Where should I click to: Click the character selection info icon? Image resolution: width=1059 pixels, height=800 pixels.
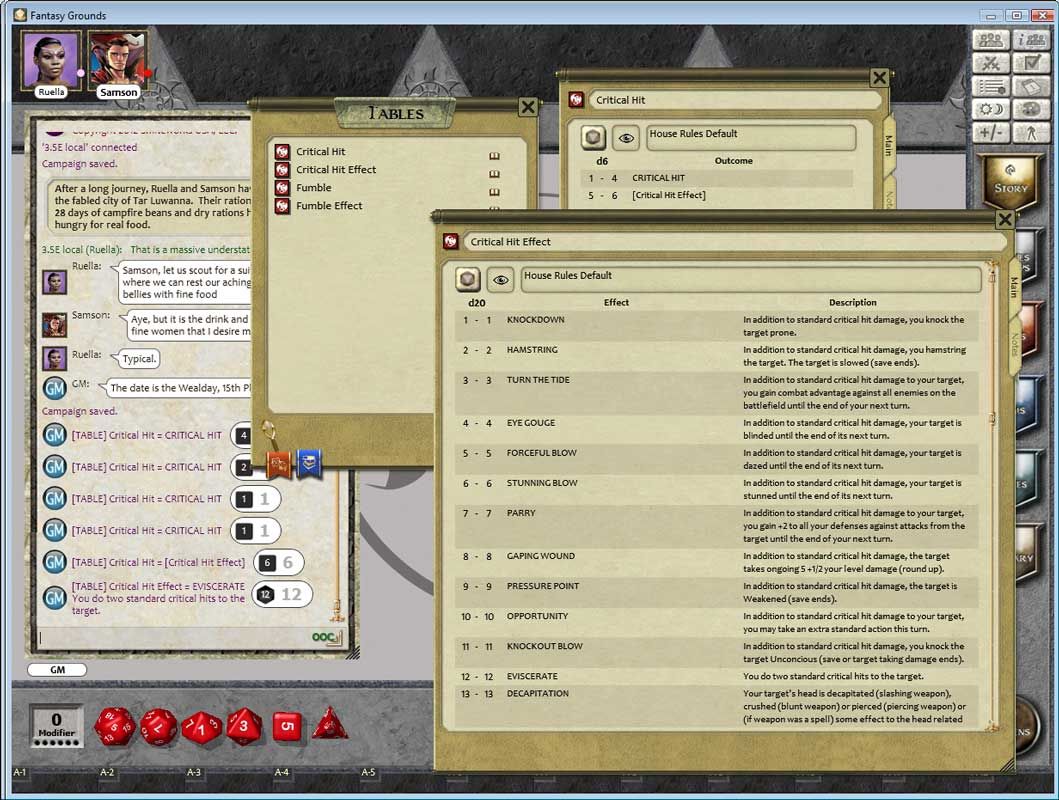pyautogui.click(x=1031, y=39)
